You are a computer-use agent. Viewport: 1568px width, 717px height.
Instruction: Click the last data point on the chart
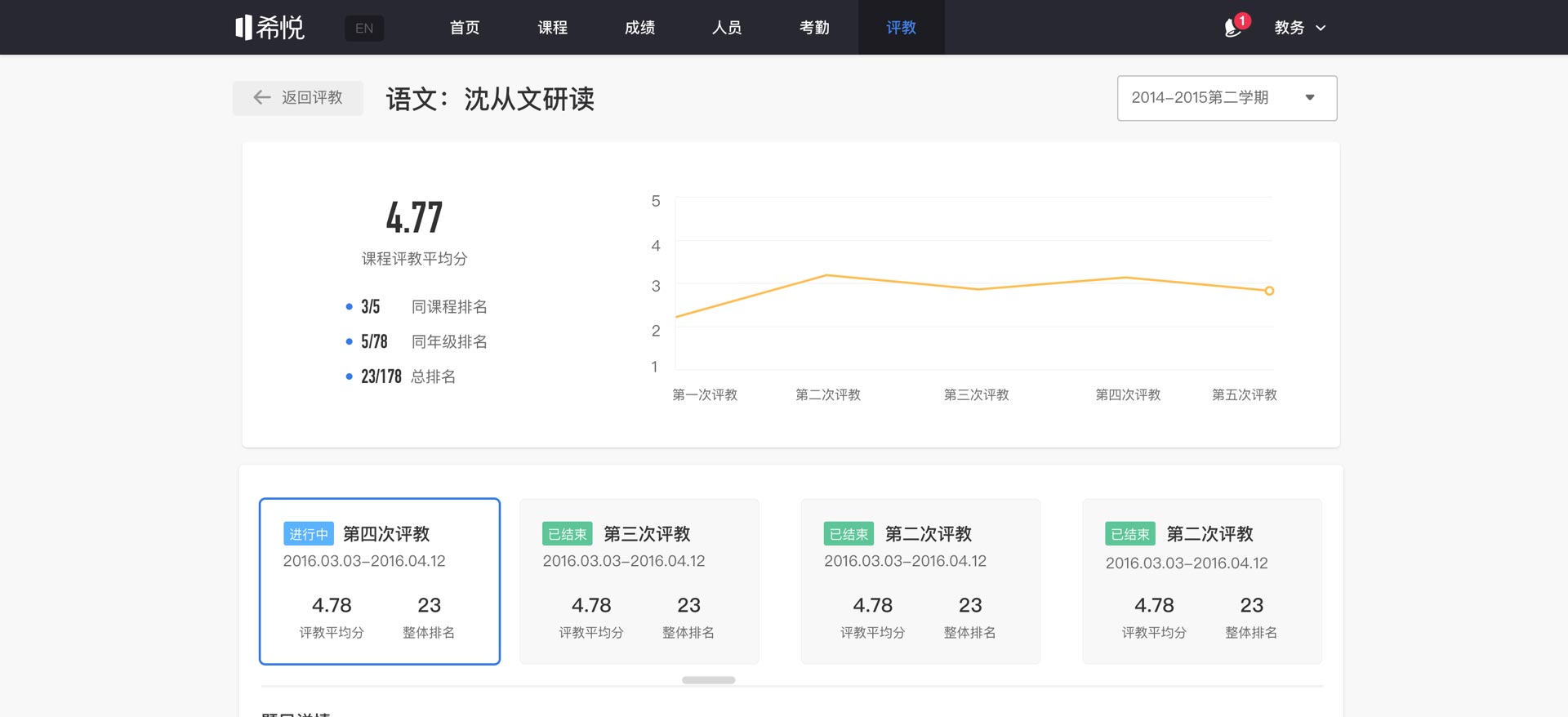(x=1269, y=291)
